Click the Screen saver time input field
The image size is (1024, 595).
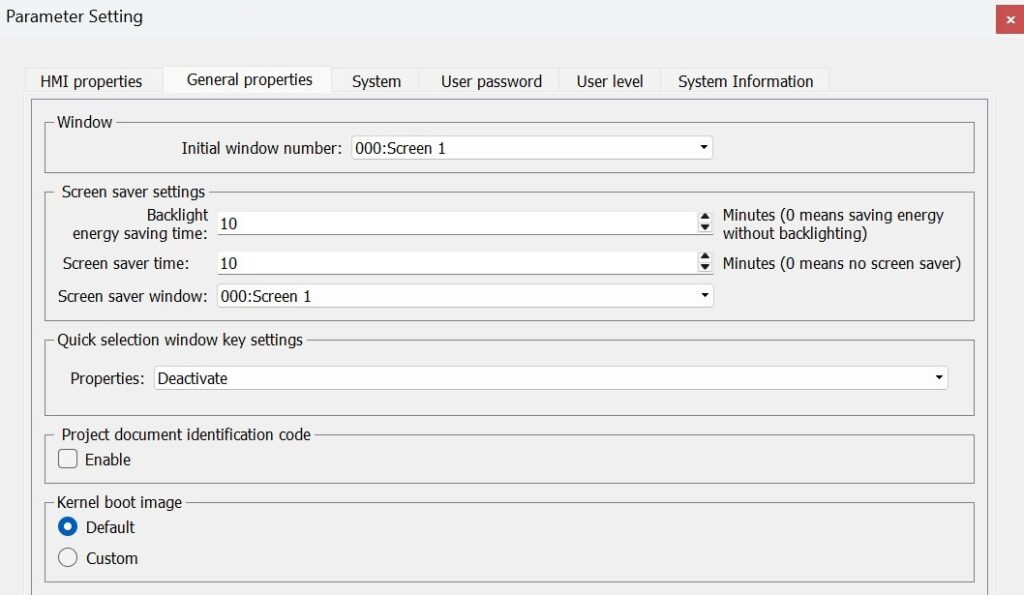[457, 263]
